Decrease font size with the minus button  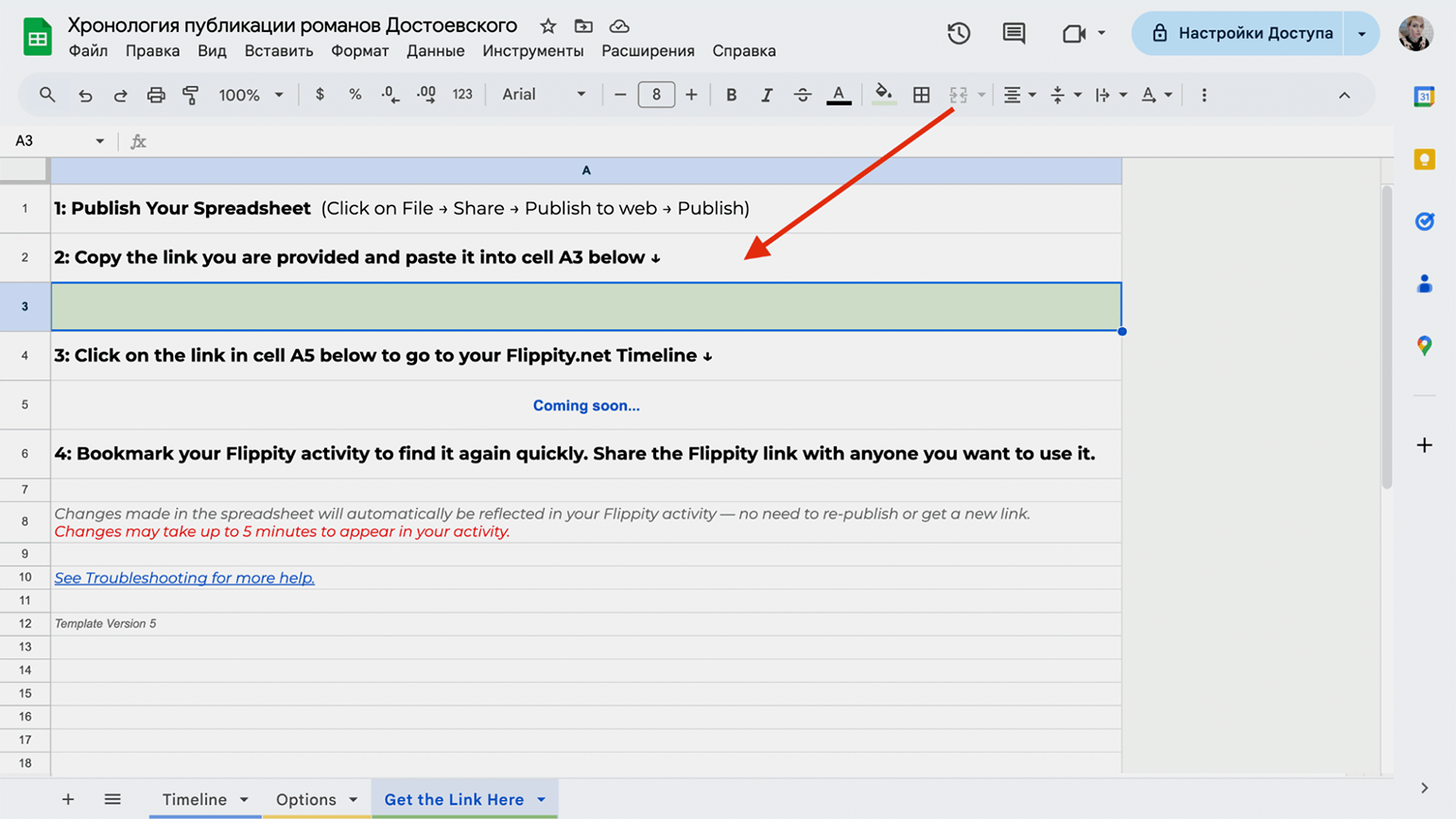click(x=620, y=95)
